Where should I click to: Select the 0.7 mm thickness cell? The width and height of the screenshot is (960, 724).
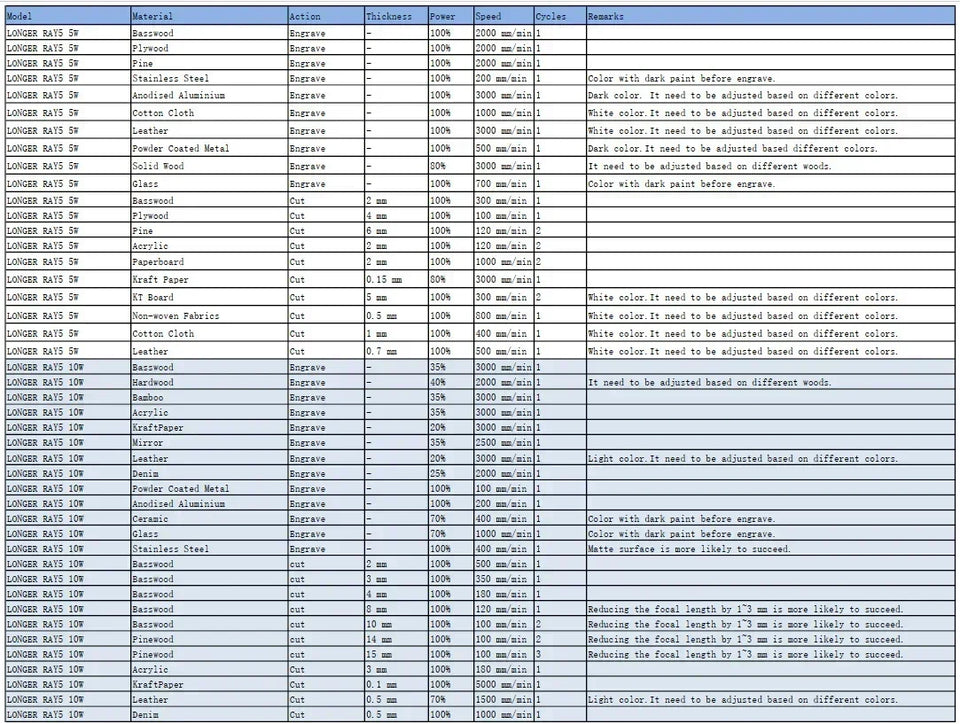[397, 351]
